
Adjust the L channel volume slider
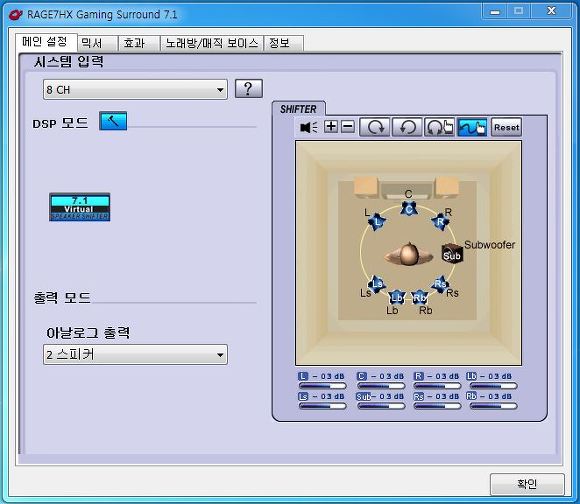tap(323, 386)
